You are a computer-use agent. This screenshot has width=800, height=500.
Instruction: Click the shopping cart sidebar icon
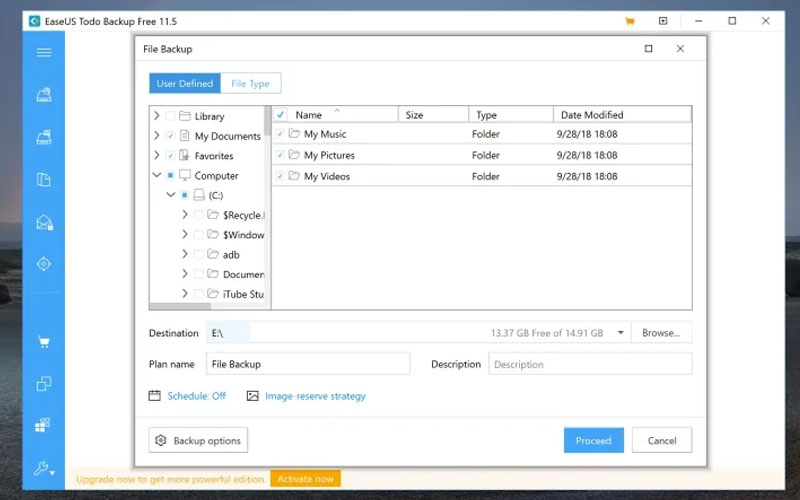(44, 342)
